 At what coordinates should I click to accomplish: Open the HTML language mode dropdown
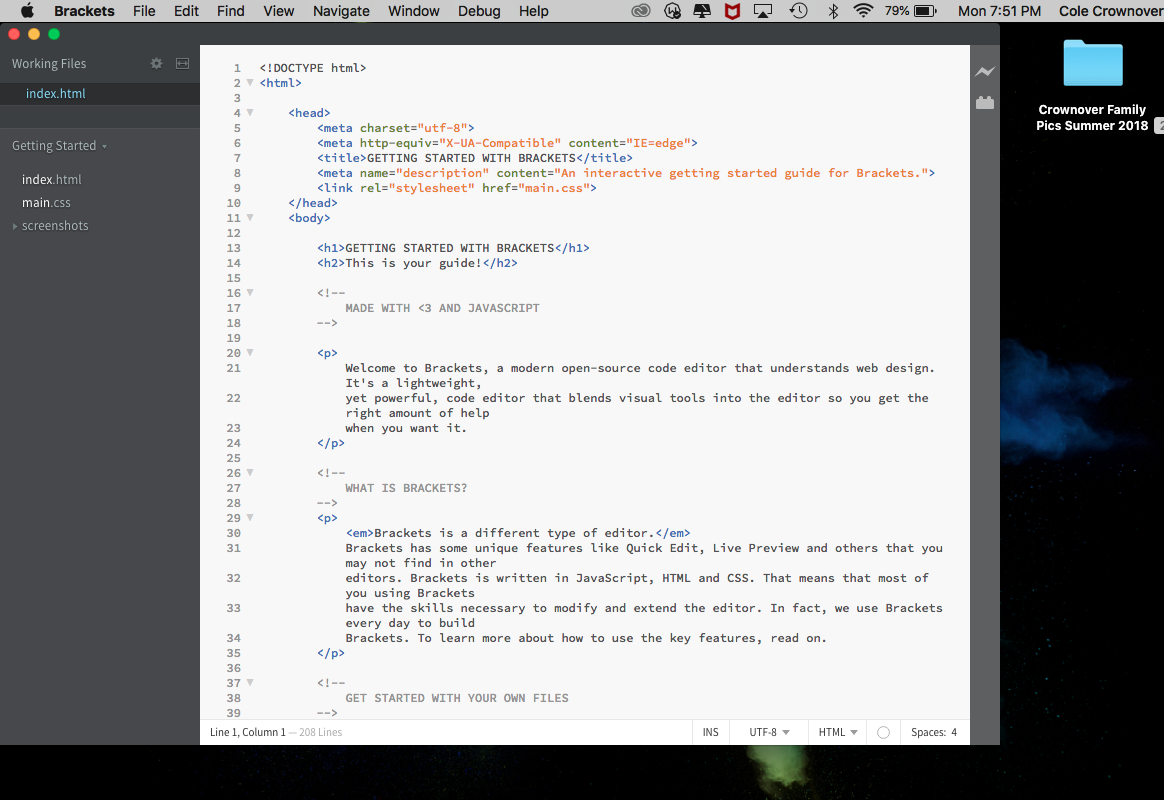(838, 732)
